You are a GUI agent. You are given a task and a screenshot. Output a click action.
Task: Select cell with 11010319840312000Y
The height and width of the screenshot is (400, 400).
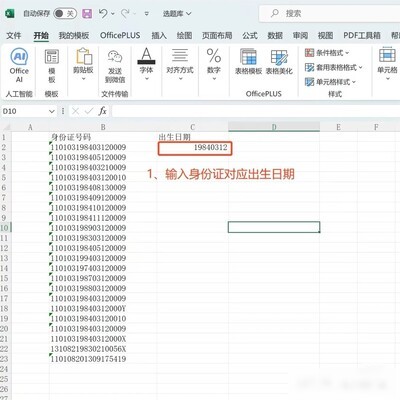point(103,308)
